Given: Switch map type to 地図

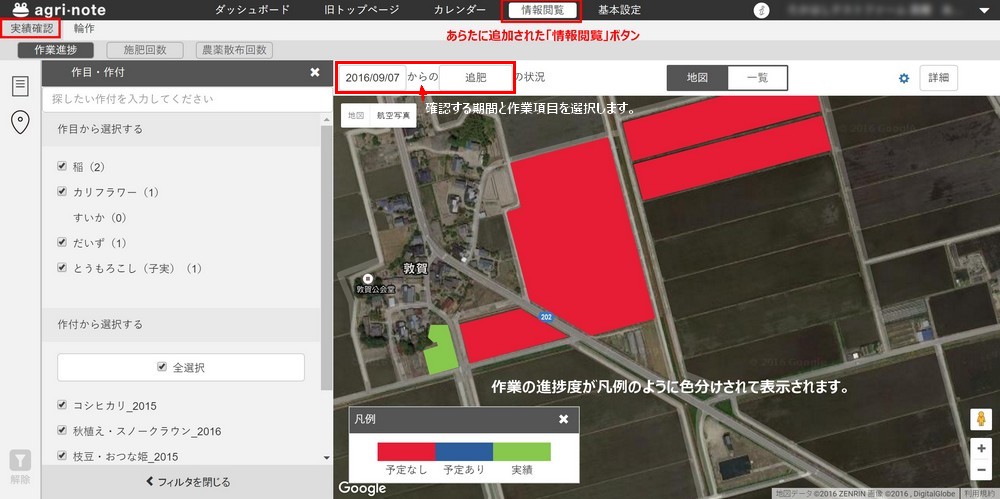Looking at the screenshot, I should coord(355,115).
